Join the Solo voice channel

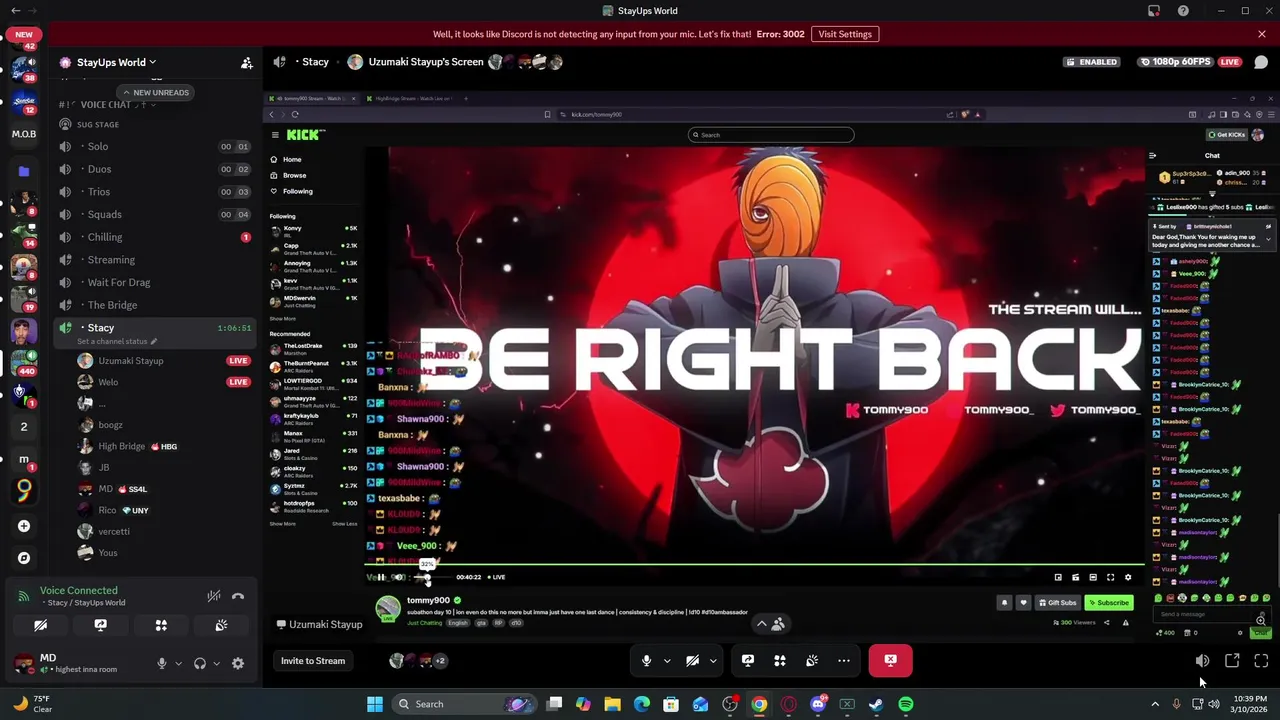(x=155, y=147)
